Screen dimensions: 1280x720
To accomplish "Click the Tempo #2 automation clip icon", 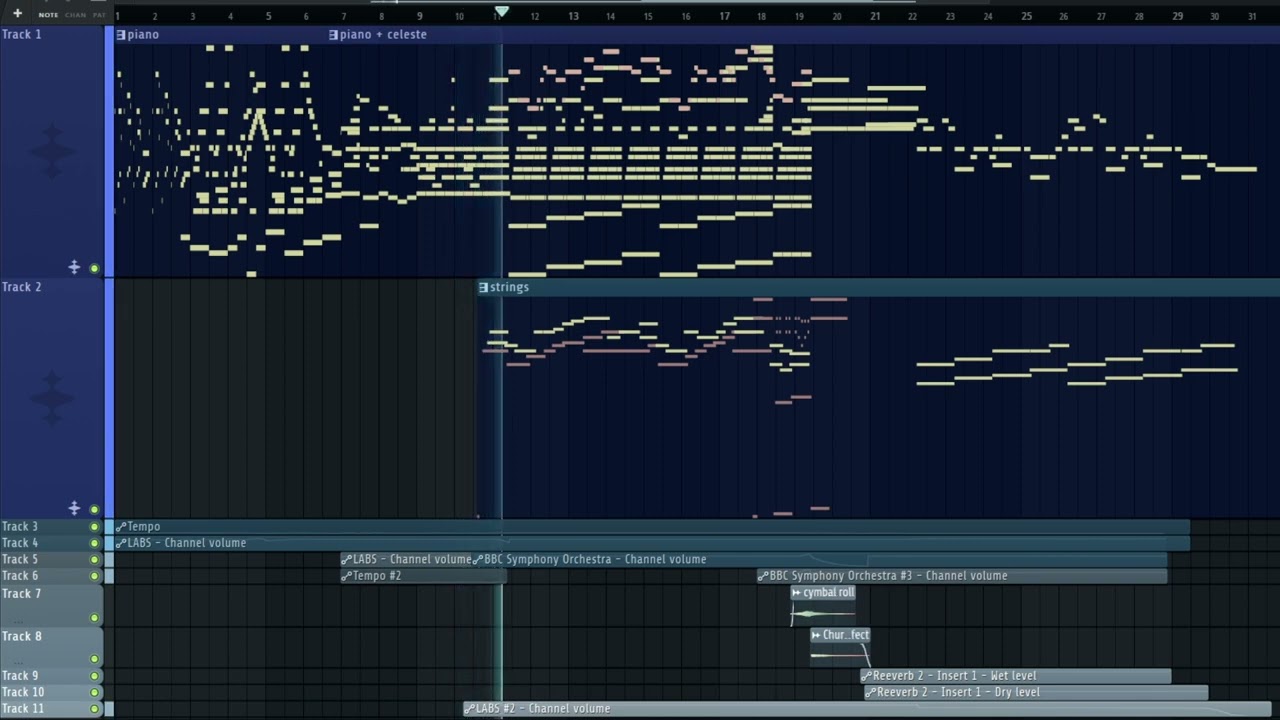I will tap(346, 576).
